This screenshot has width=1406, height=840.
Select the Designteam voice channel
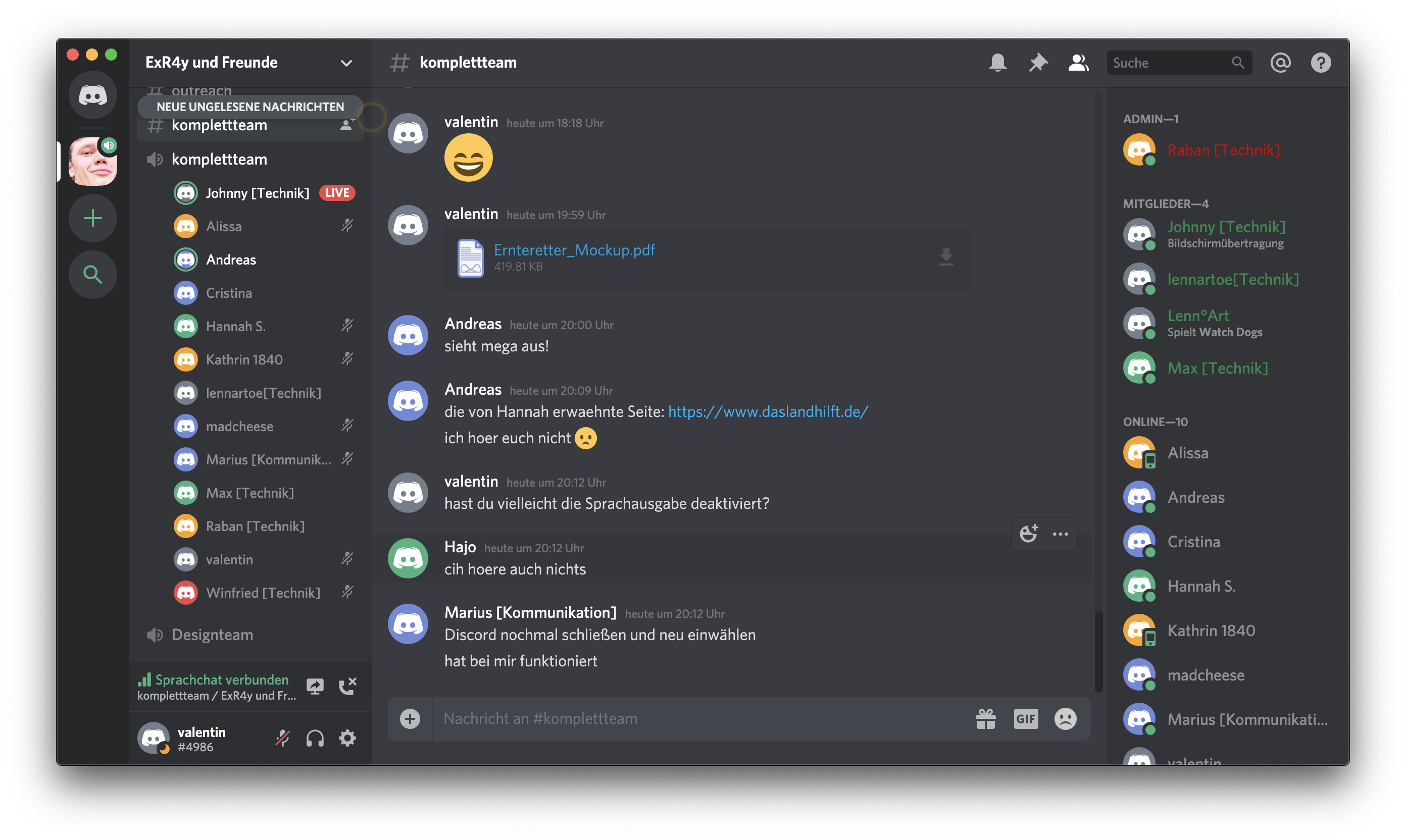[212, 635]
